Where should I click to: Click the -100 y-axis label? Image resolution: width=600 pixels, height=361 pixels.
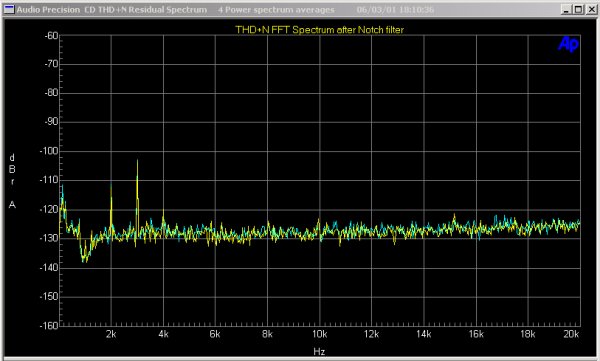click(49, 151)
